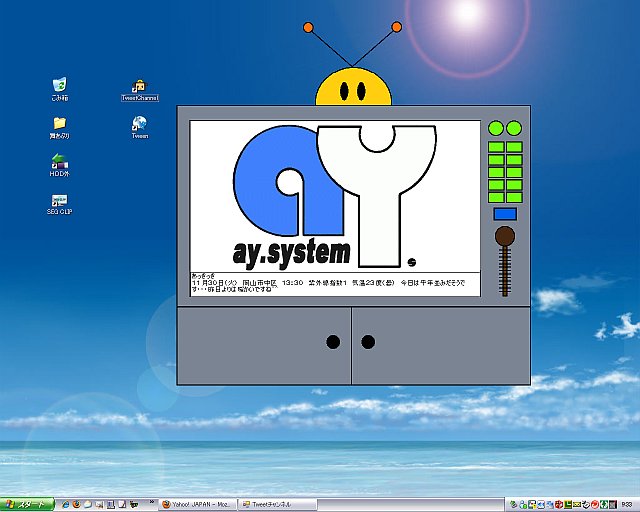This screenshot has height=512, width=640.
Task: Expand hidden Quick Launch items with » chevron
Action: point(152,502)
